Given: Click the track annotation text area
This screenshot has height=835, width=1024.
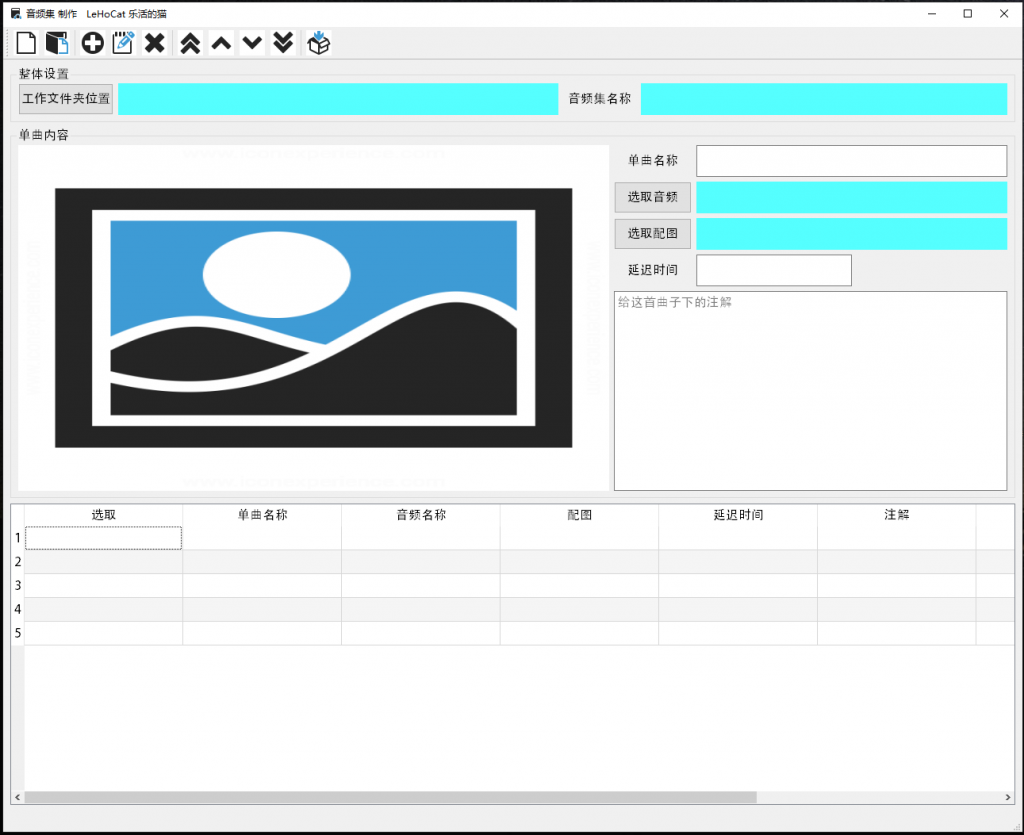Looking at the screenshot, I should pos(810,390).
